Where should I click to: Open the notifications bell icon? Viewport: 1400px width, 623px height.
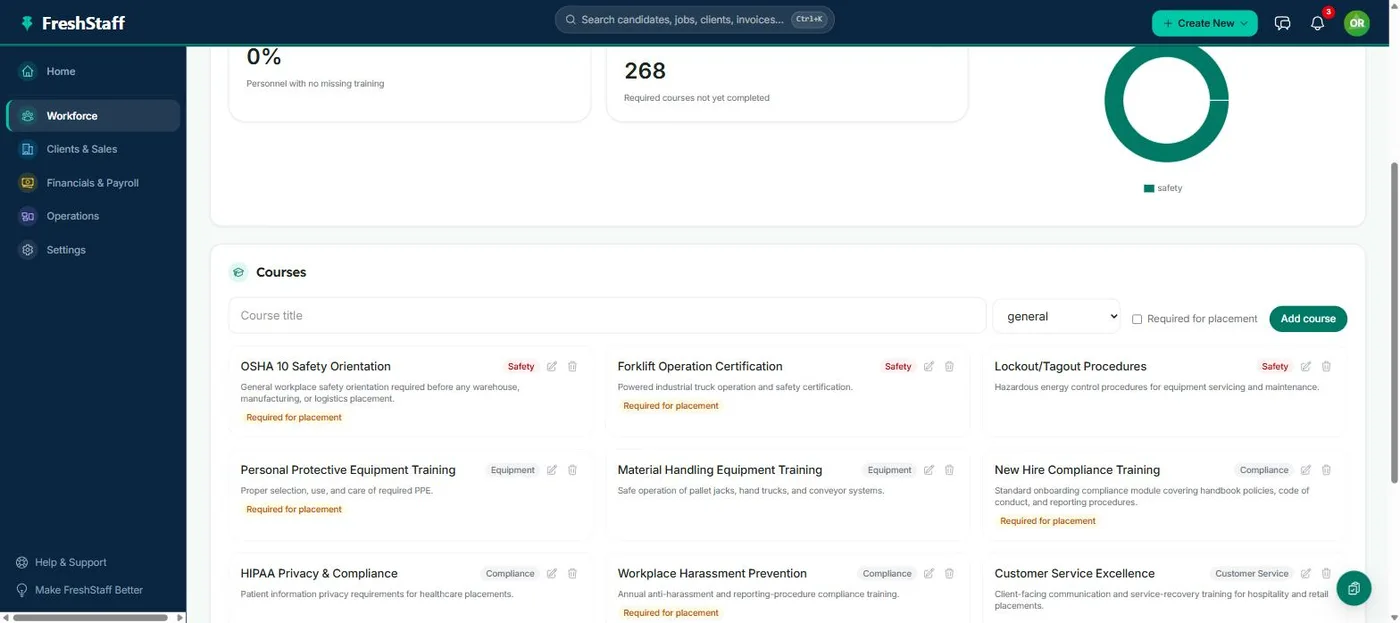tap(1317, 23)
